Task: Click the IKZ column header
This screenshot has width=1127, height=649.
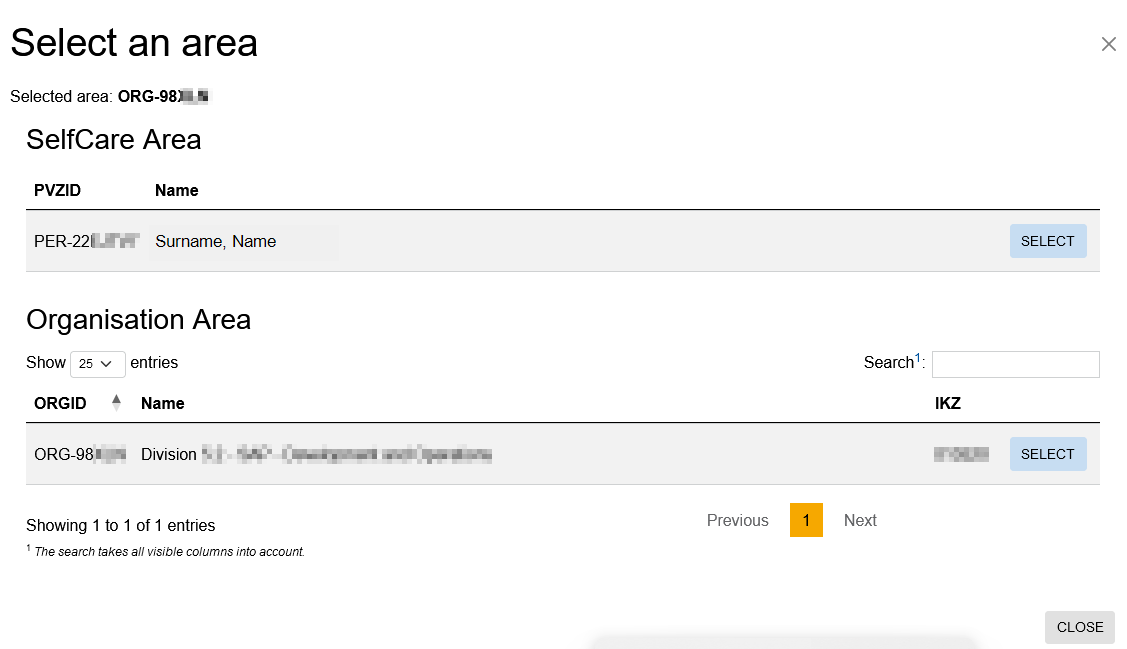Action: click(948, 403)
